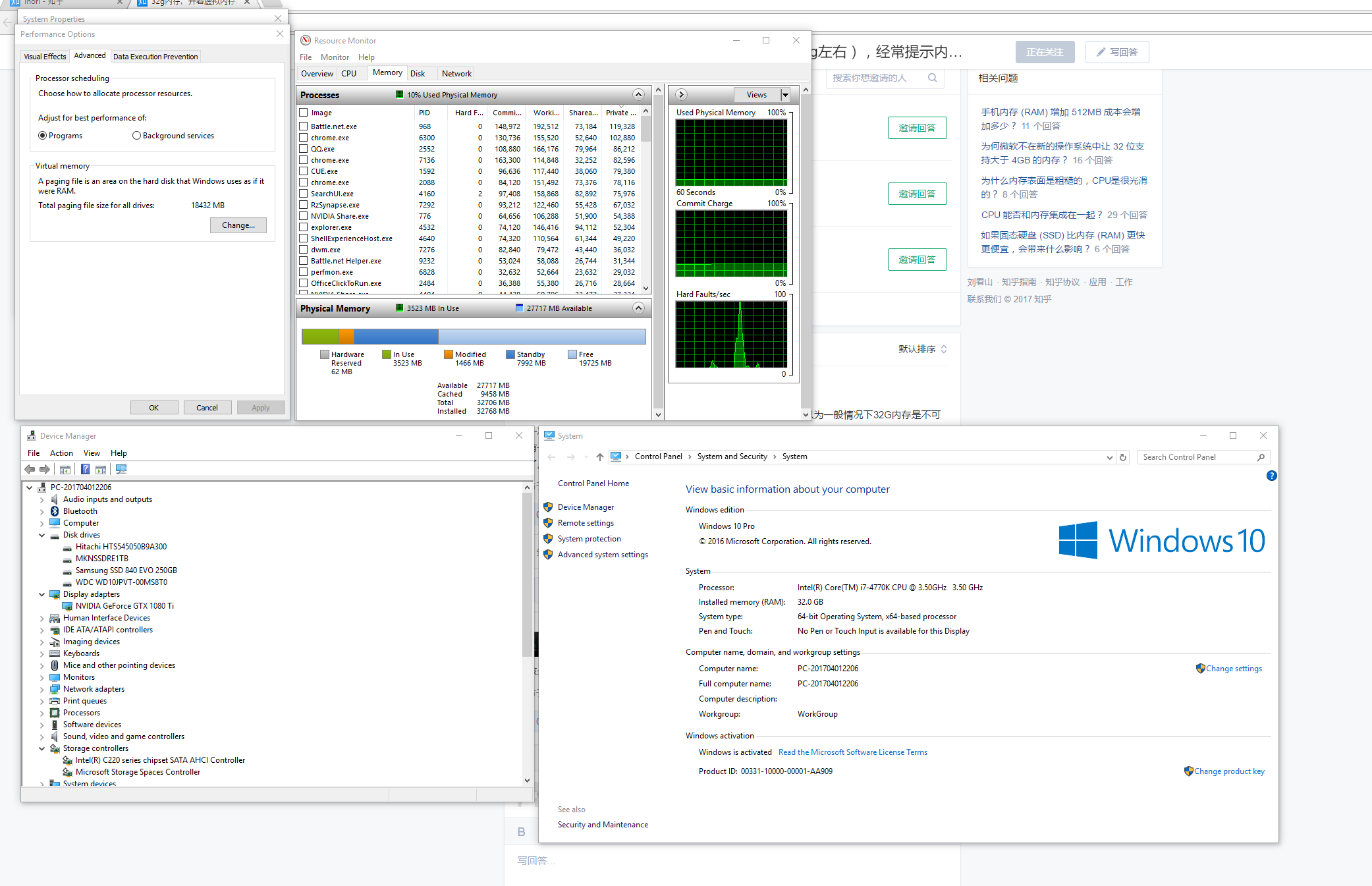
Task: Open Help icon in Device Manager toolbar
Action: (85, 470)
